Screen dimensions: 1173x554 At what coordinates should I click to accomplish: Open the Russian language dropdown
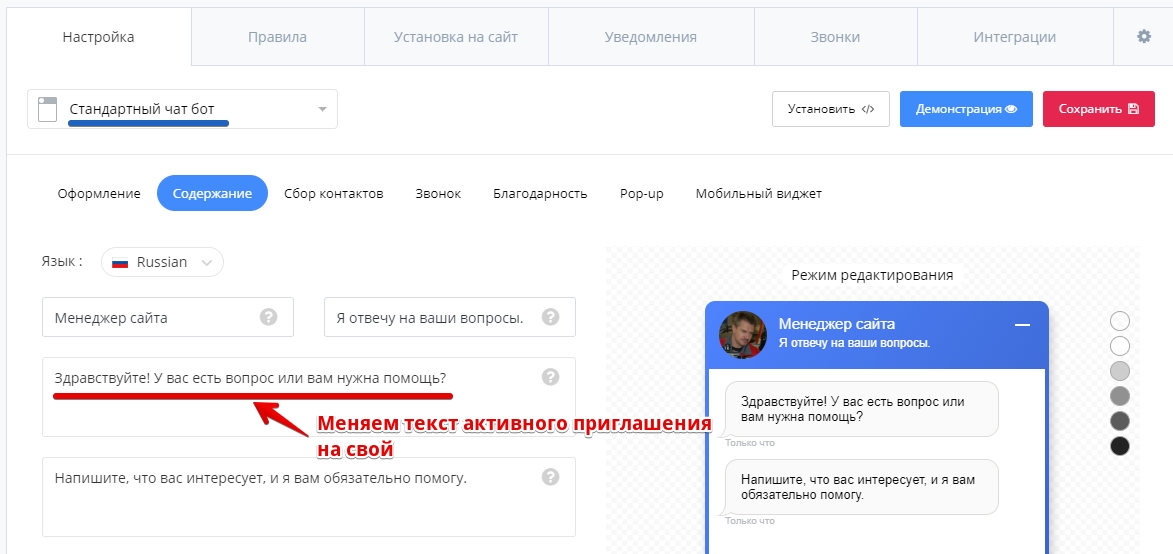(x=162, y=262)
